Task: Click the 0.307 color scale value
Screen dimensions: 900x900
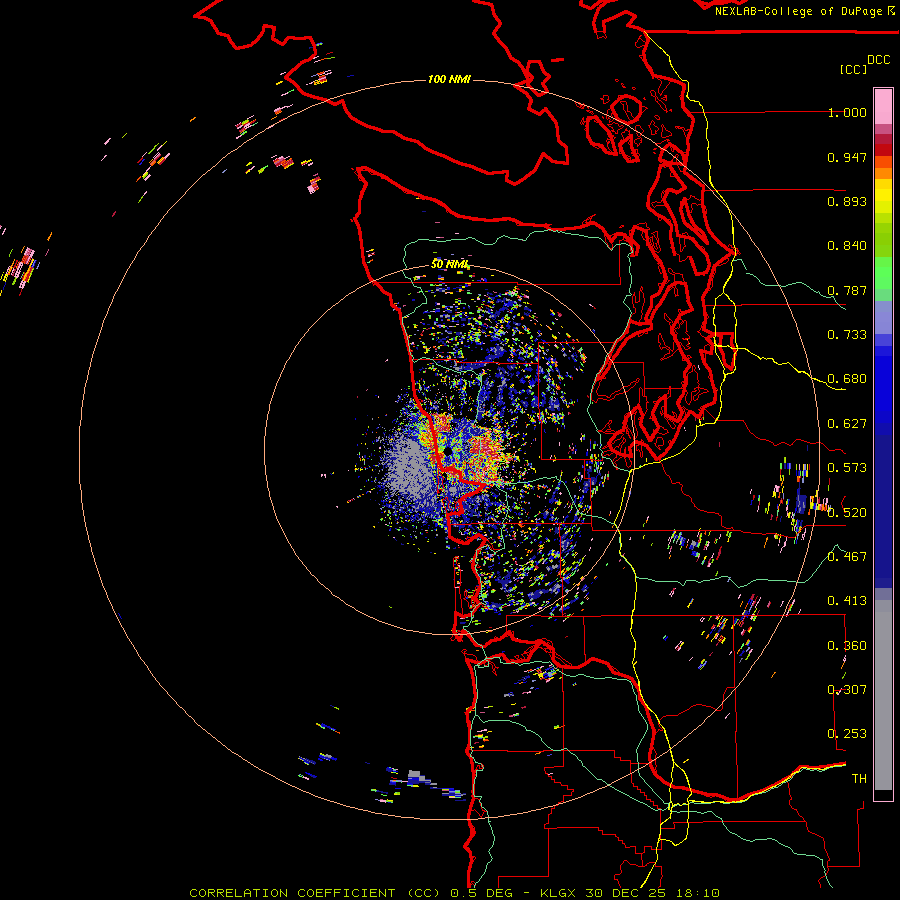Action: pyautogui.click(x=847, y=690)
